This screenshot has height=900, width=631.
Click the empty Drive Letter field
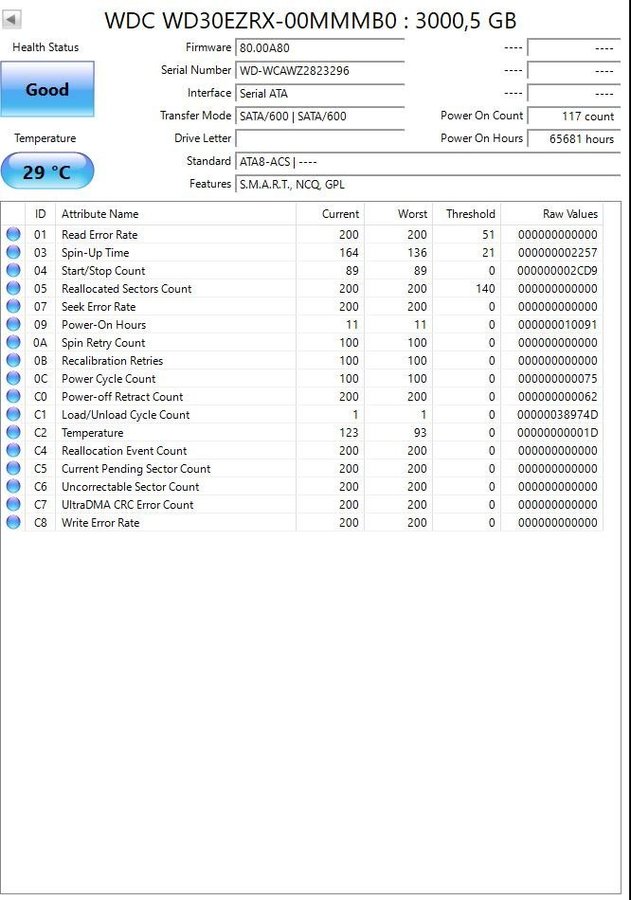pyautogui.click(x=320, y=138)
